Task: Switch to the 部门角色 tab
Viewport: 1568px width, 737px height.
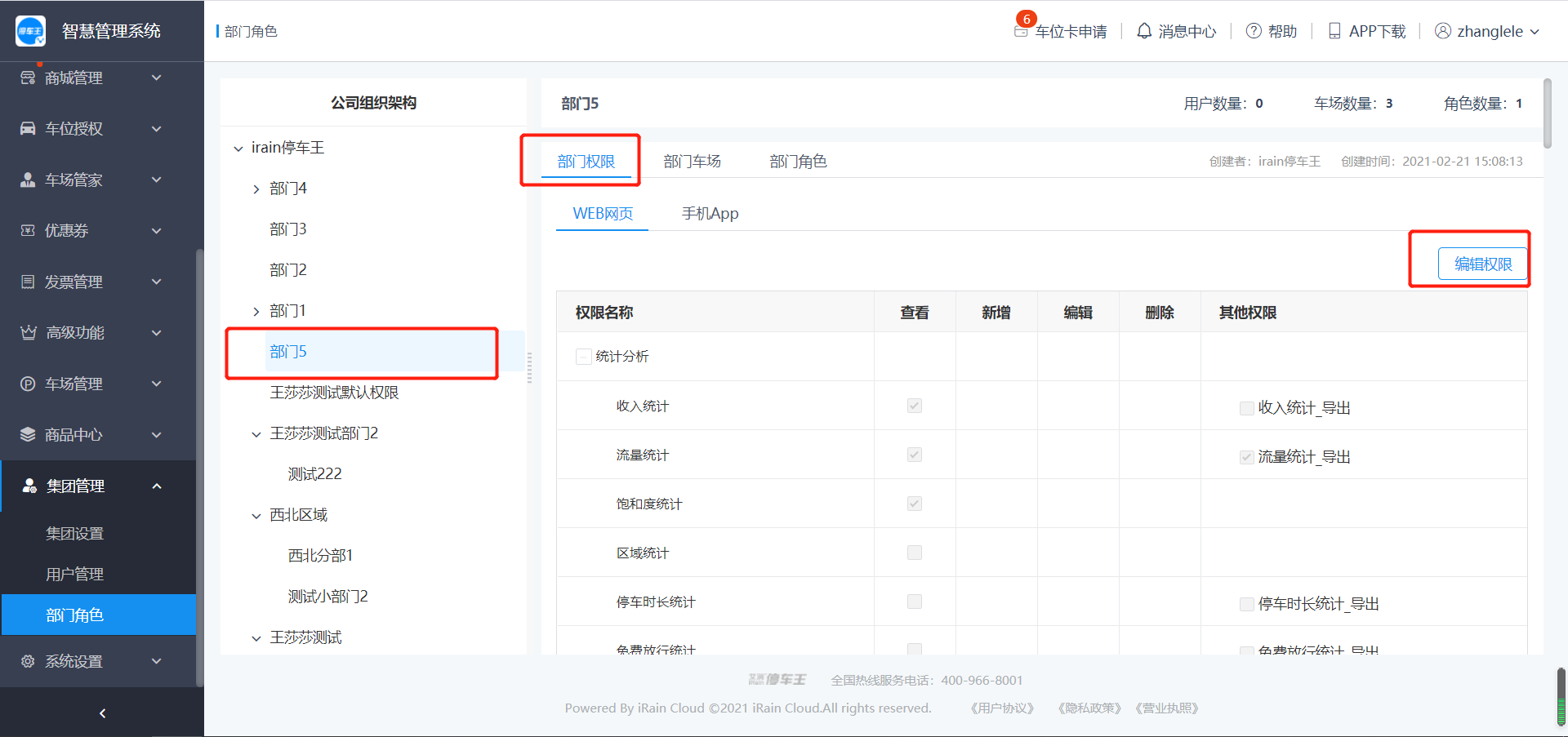Action: [799, 162]
